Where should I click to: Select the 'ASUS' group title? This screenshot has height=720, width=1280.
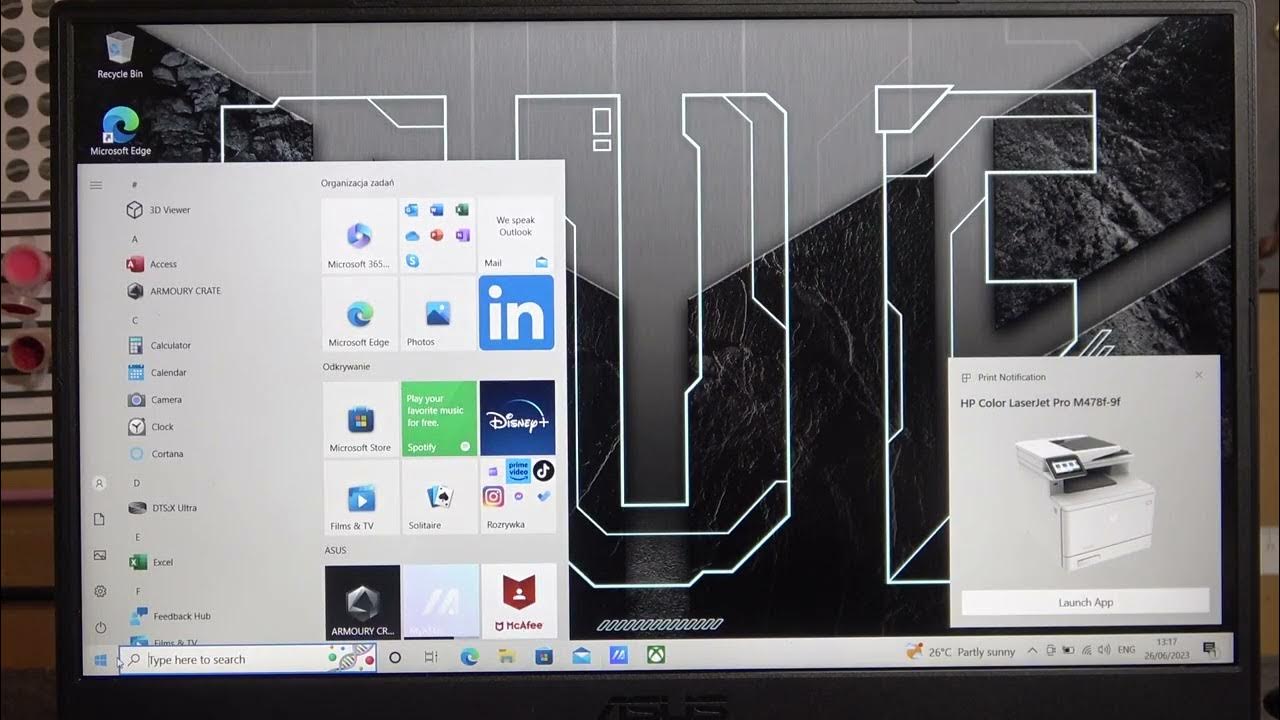tap(336, 550)
